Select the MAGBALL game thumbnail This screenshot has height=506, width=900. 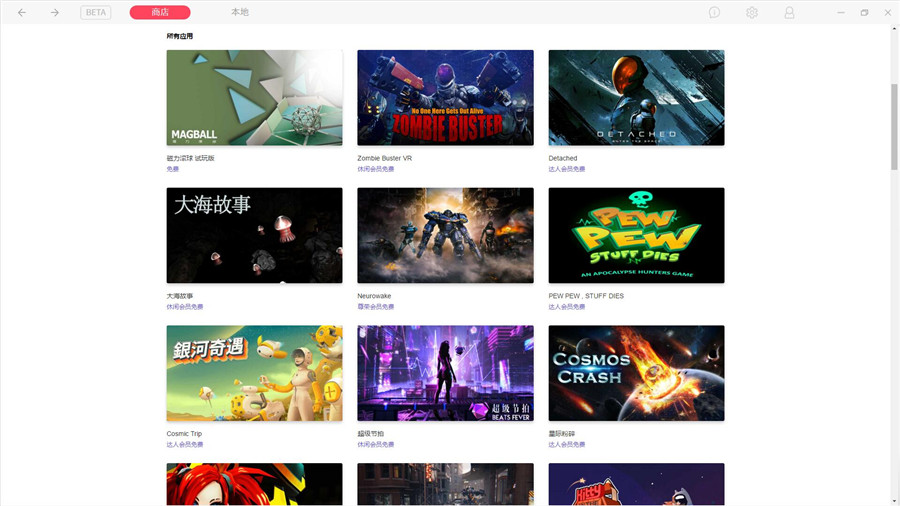(x=254, y=98)
